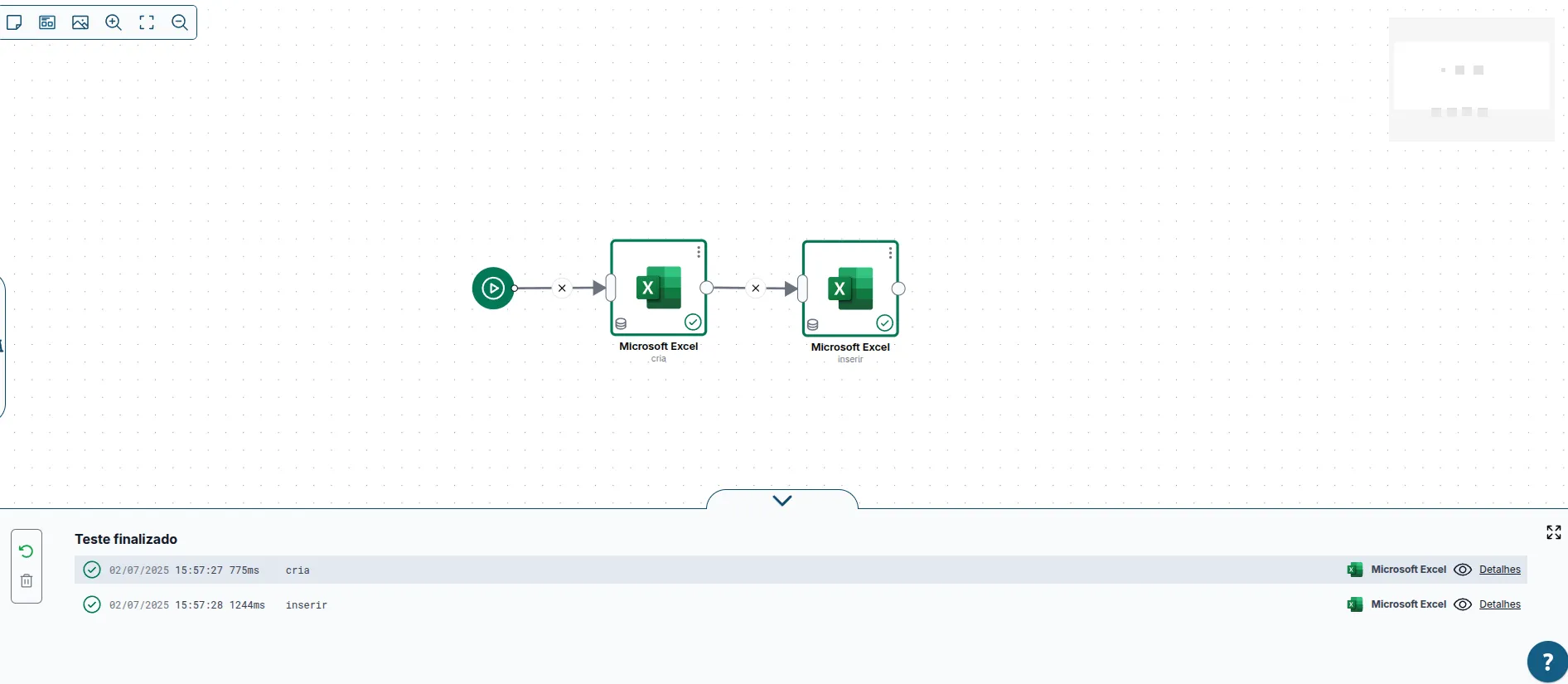This screenshot has width=1568, height=684.
Task: Click the 'Teste finalizado' heading
Action: coord(126,539)
